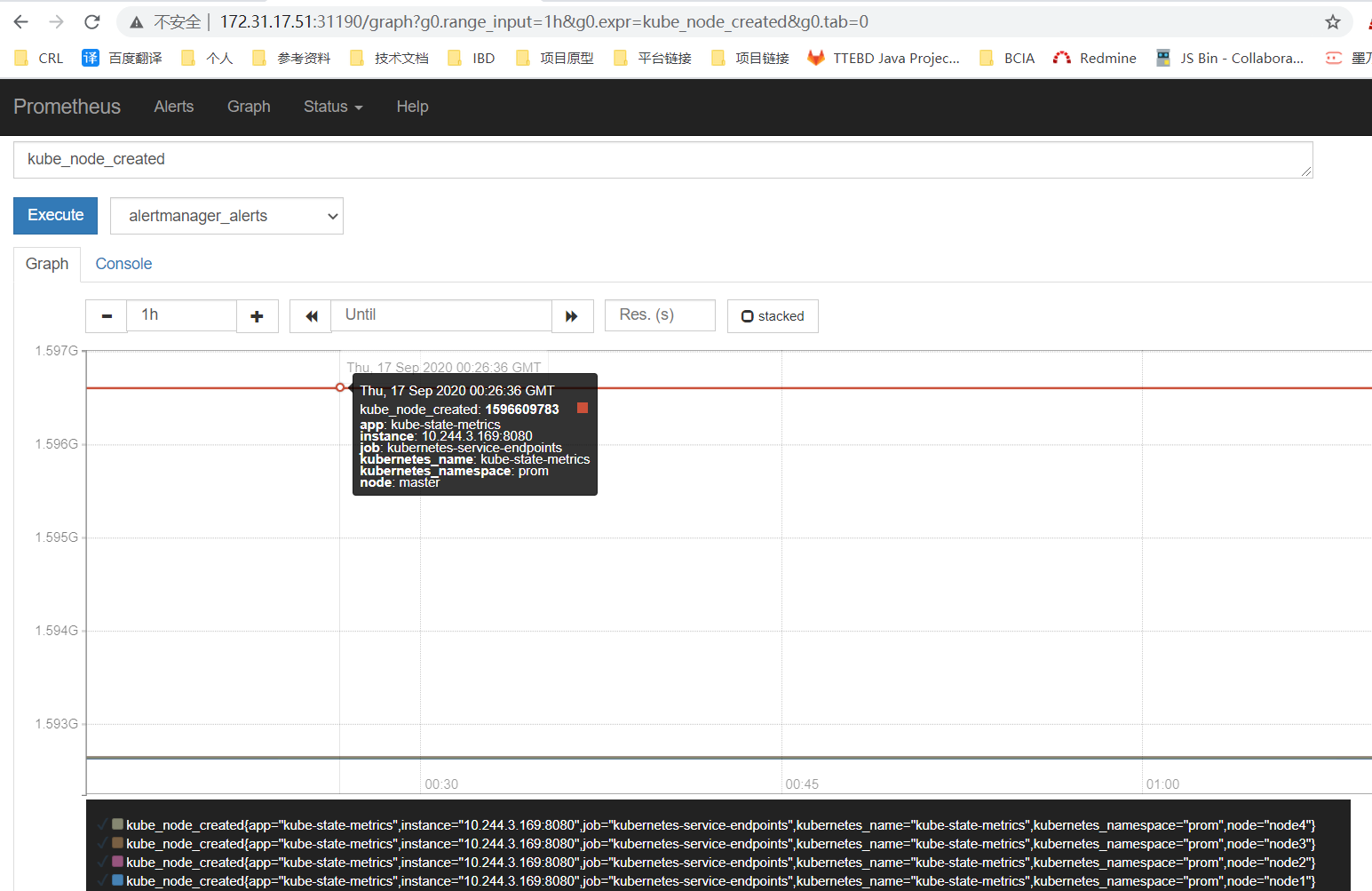This screenshot has height=891, width=1372.
Task: Click the fast-forward arrows to shift time forward
Action: pyautogui.click(x=573, y=315)
